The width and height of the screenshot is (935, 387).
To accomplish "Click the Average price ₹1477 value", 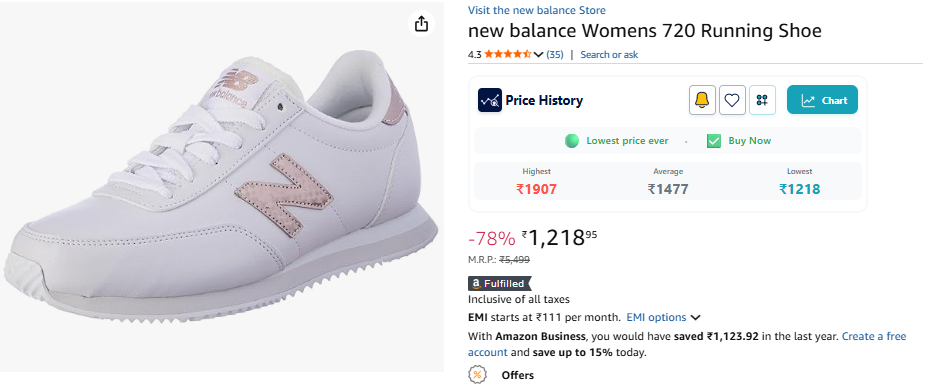I will click(668, 190).
